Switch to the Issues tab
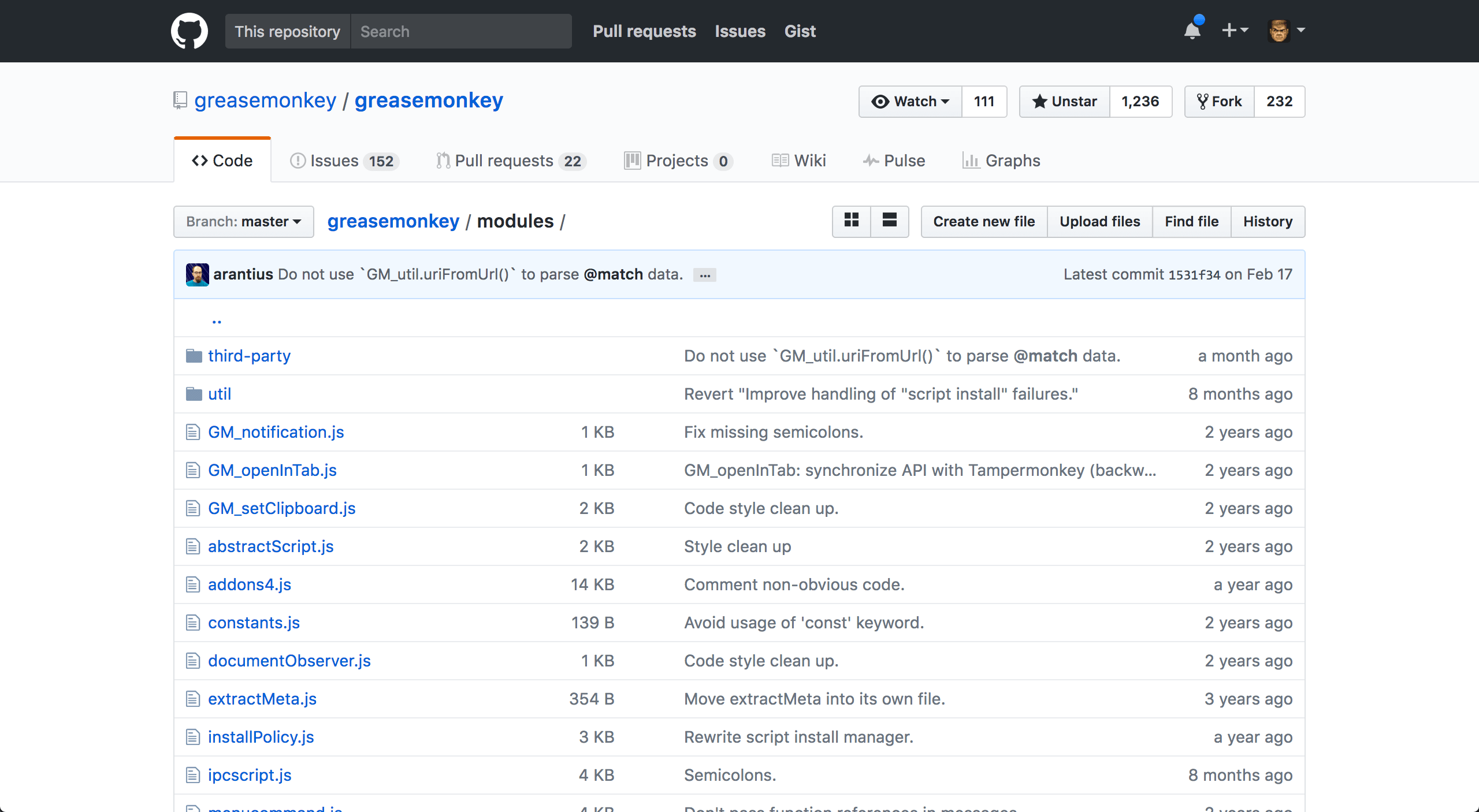Screen dimensions: 1479x812 tap(344, 161)
